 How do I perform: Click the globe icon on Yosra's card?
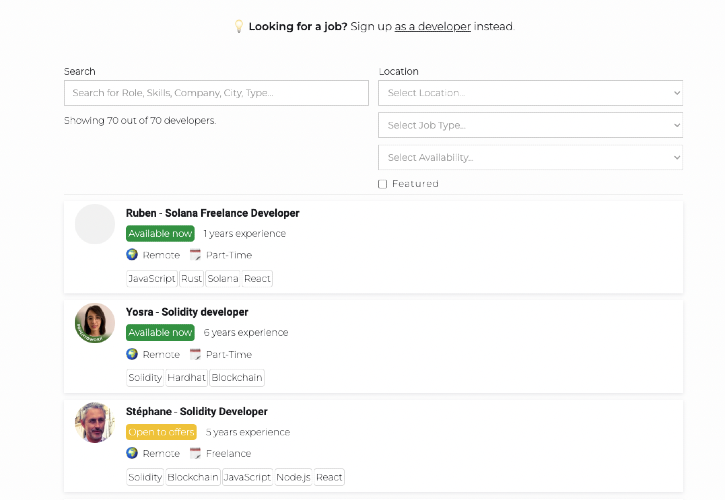click(132, 354)
